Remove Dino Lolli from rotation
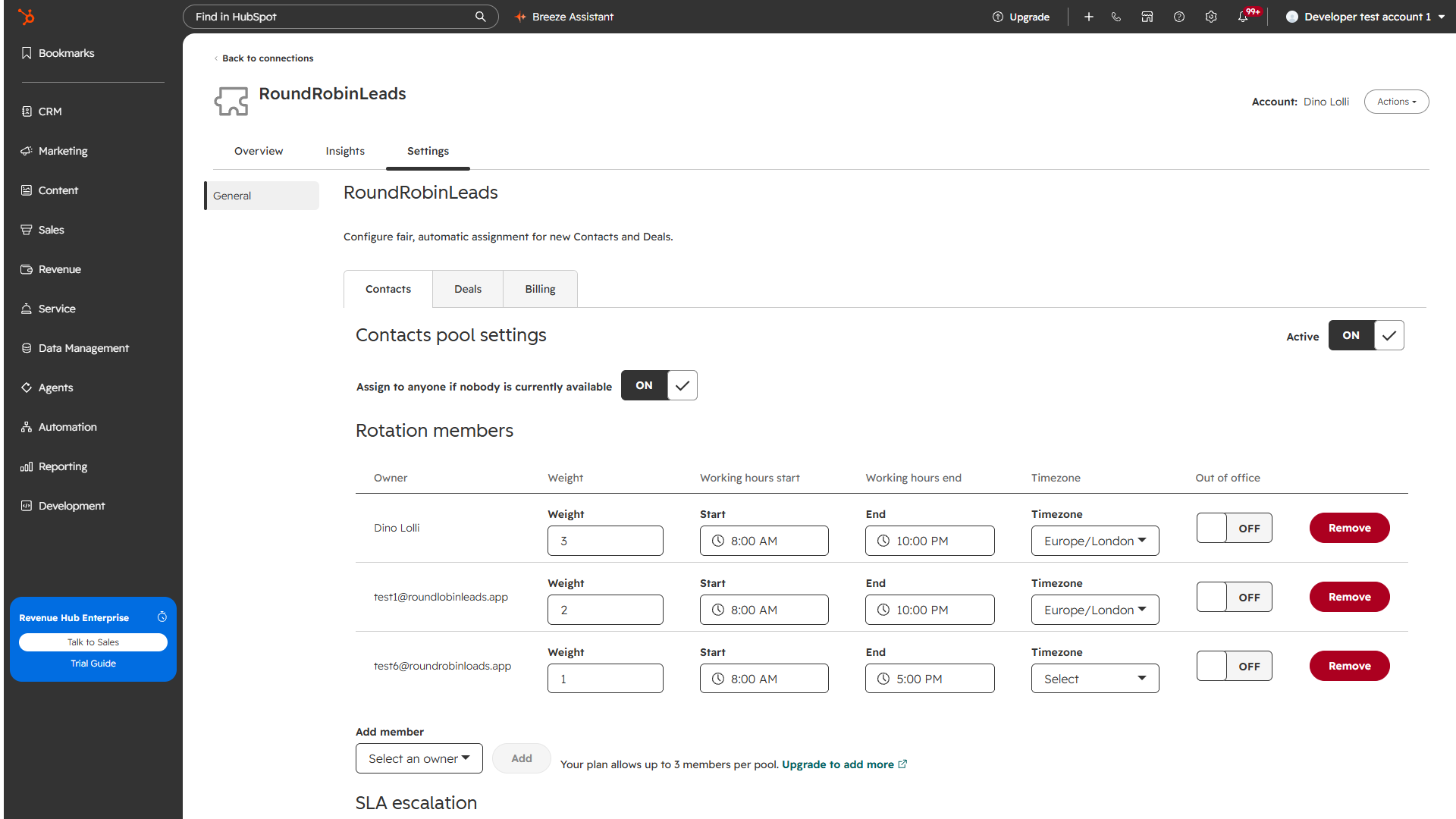The image size is (1456, 819). (x=1349, y=528)
